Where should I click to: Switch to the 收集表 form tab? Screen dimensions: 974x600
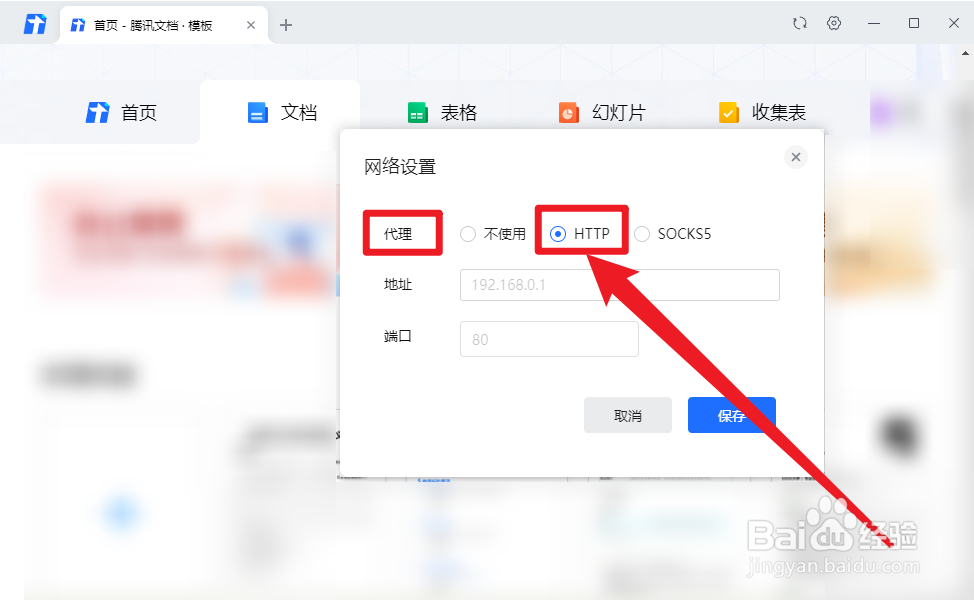click(762, 112)
